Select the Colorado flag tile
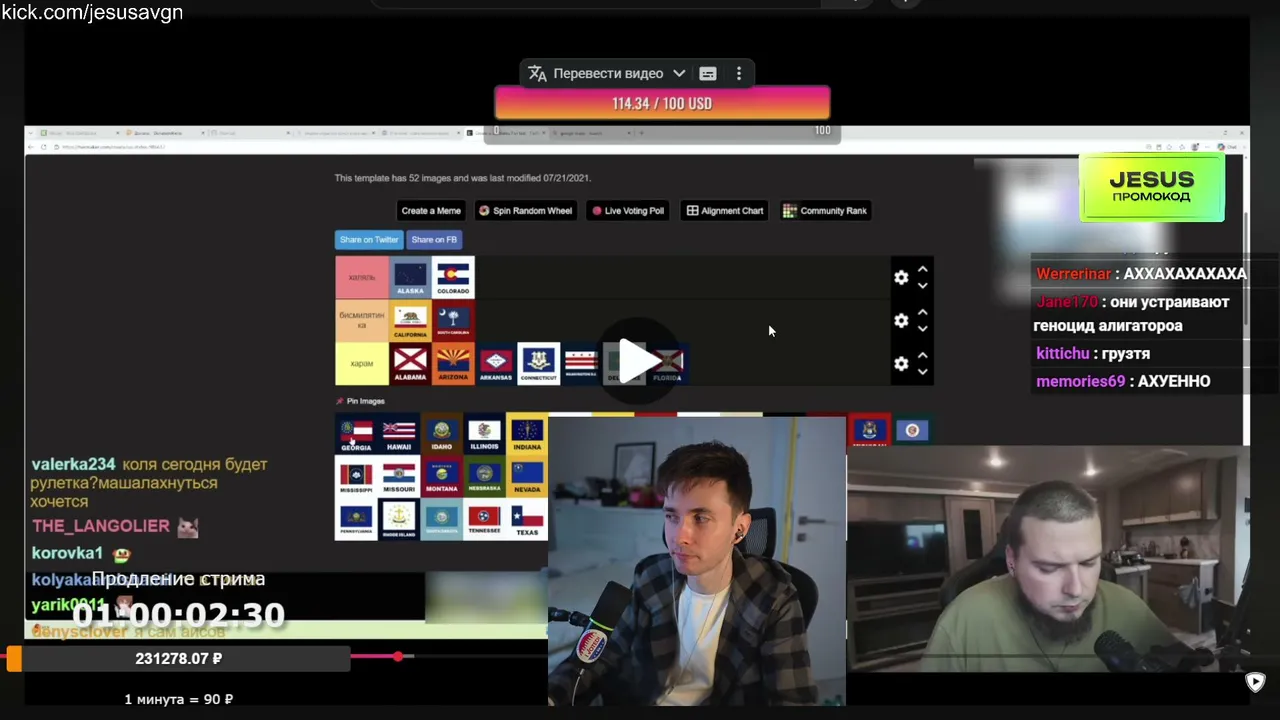This screenshot has width=1280, height=720. 453,278
